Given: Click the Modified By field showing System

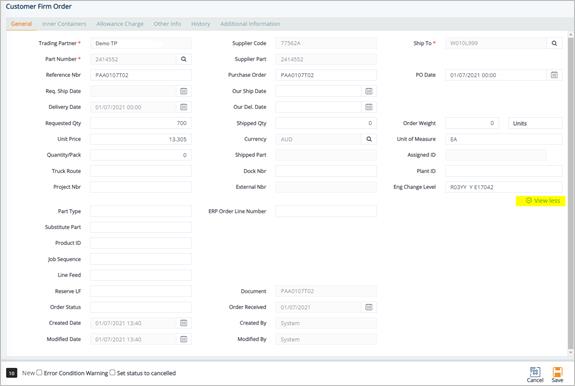Looking at the screenshot, I should click(326, 339).
